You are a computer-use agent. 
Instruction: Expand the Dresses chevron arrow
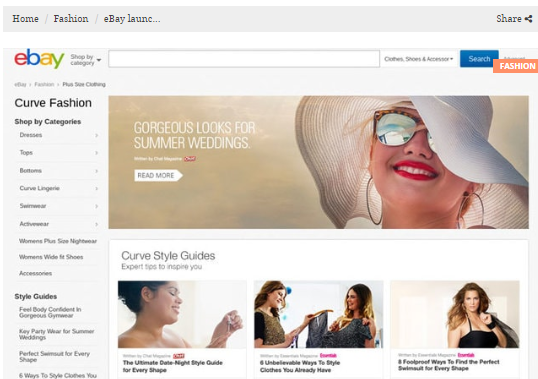[96, 135]
